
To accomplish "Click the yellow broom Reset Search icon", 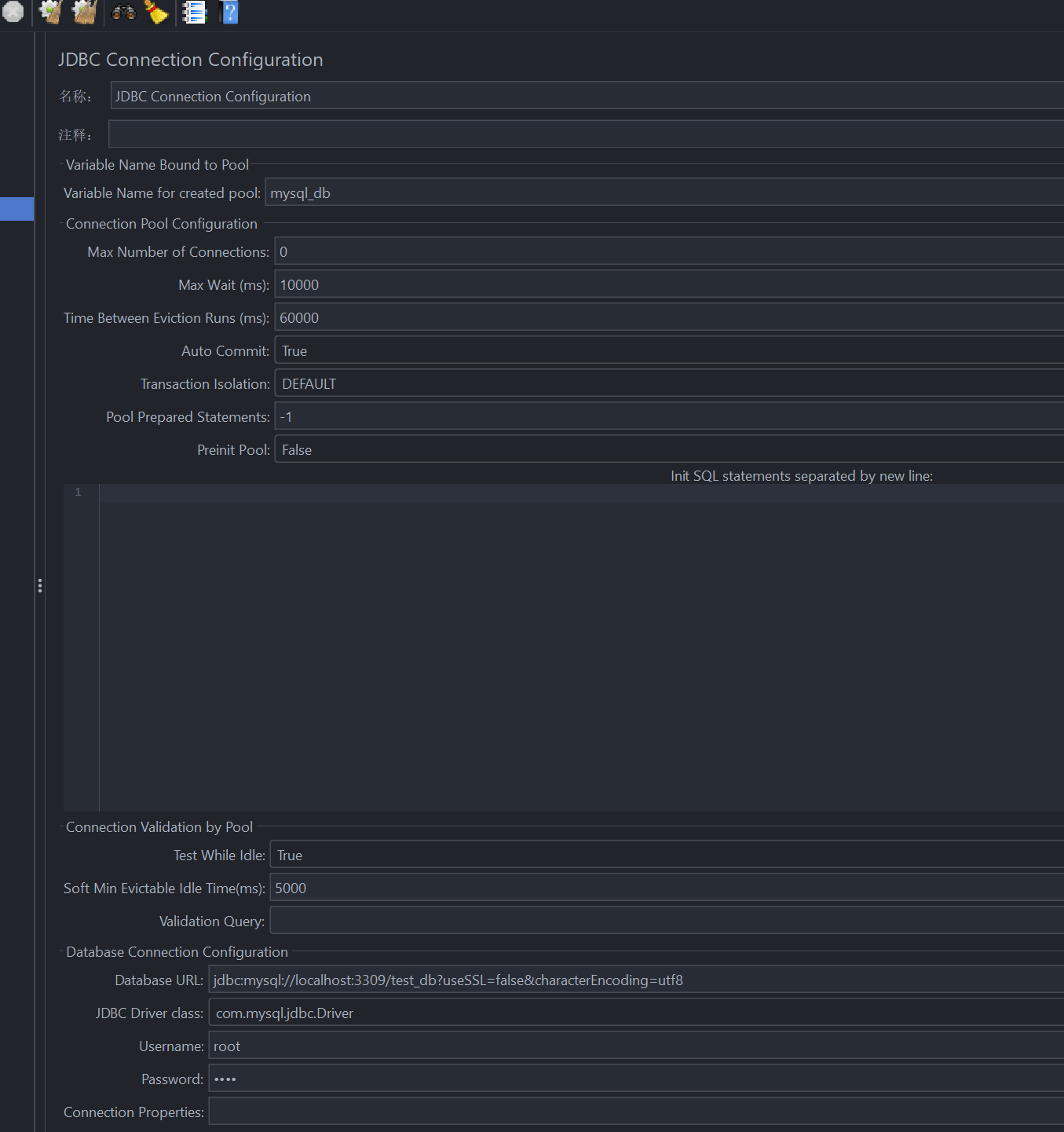I will 157,12.
